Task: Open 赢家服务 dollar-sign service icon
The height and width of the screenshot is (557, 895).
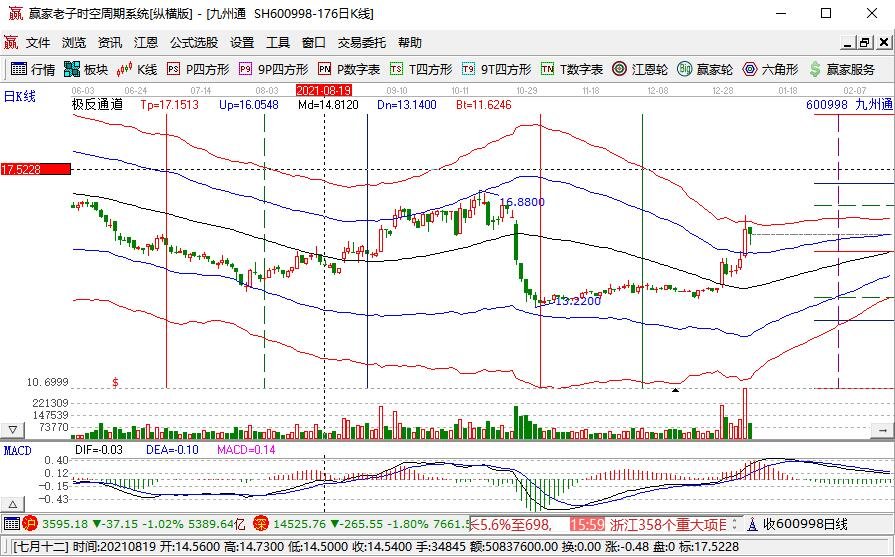Action: tap(842, 70)
